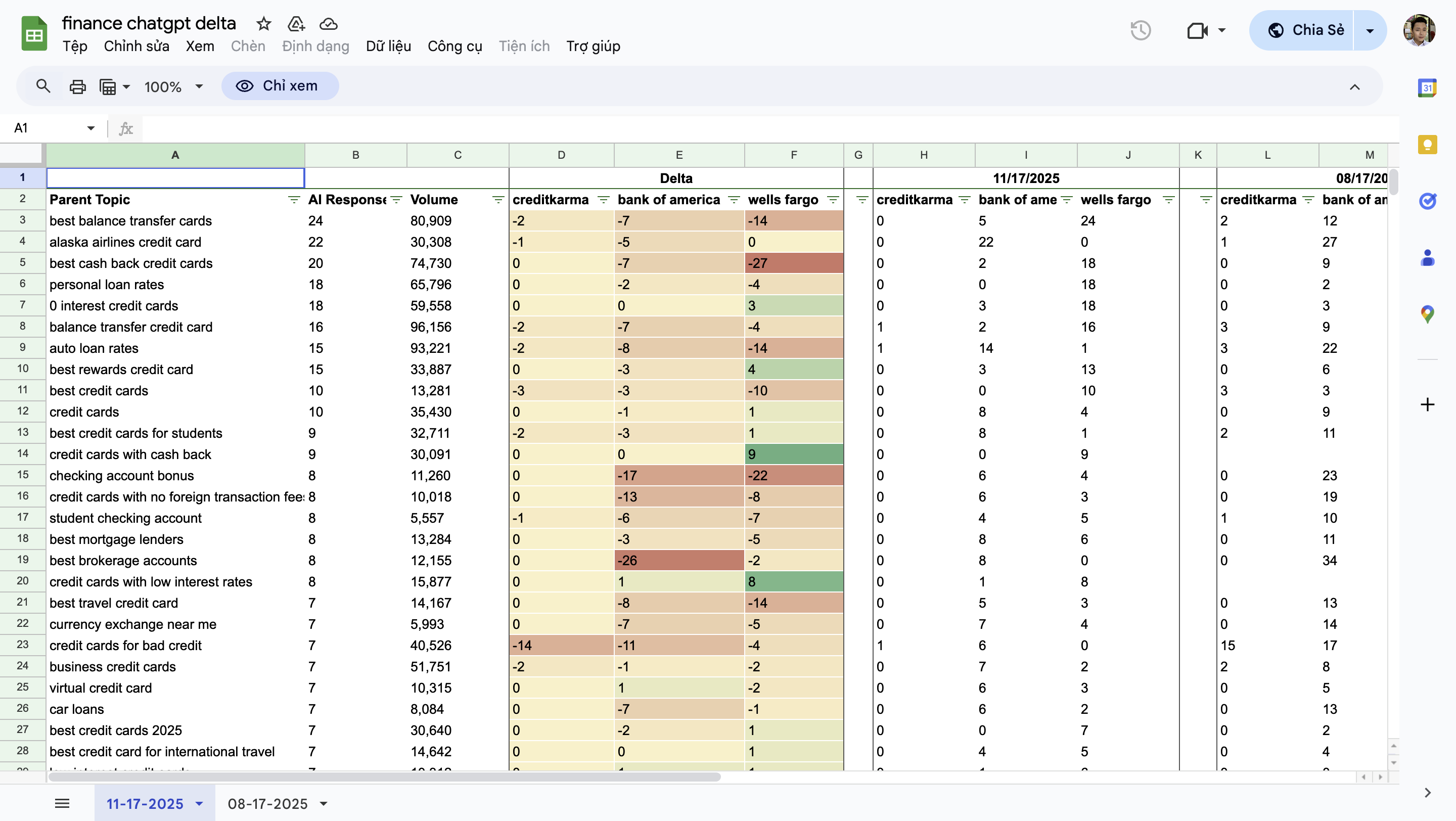
Task: Open the Chỉnh sửa menu
Action: coord(136,47)
